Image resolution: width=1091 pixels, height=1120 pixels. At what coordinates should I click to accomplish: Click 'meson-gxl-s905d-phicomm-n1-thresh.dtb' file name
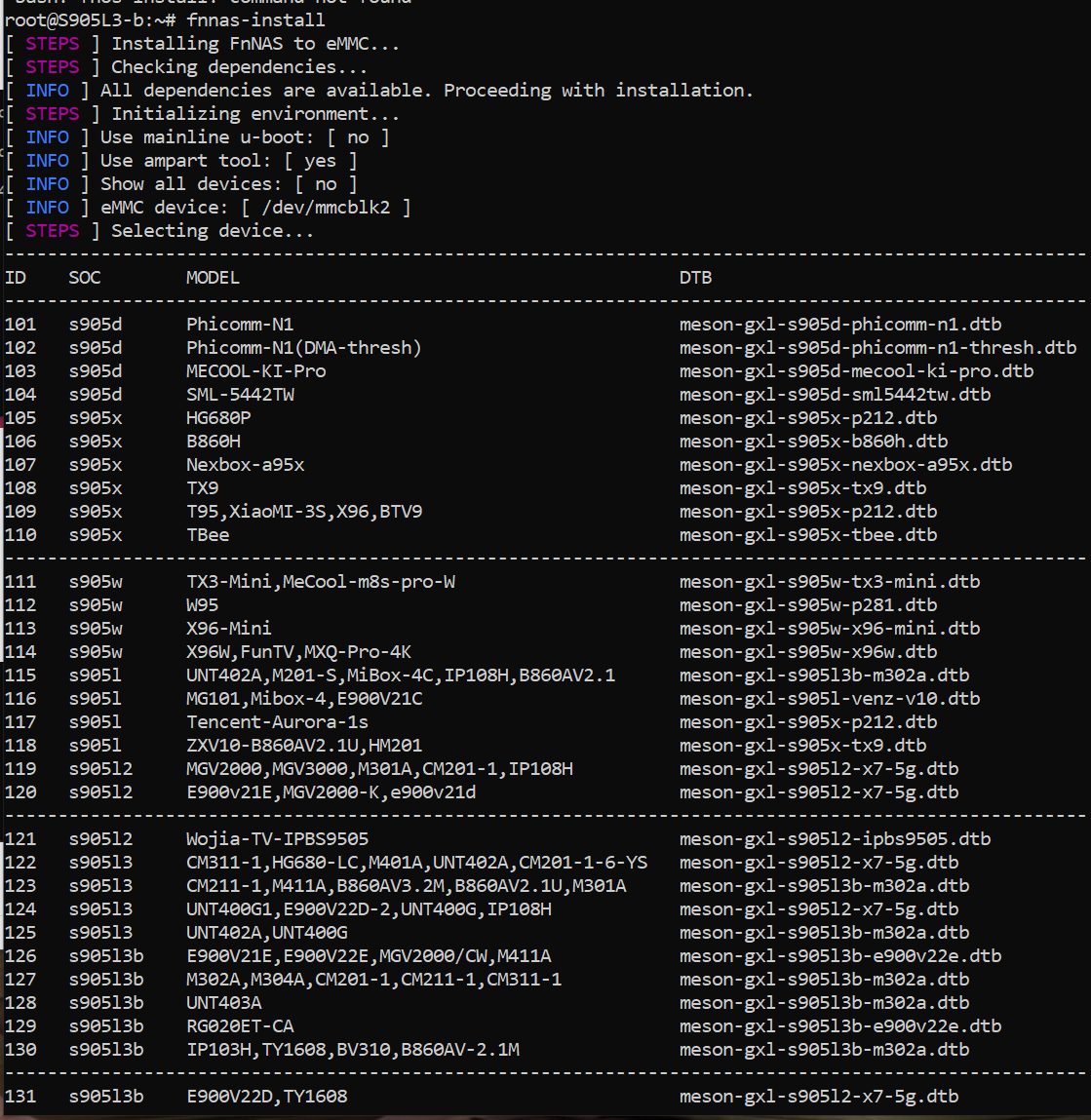click(878, 348)
